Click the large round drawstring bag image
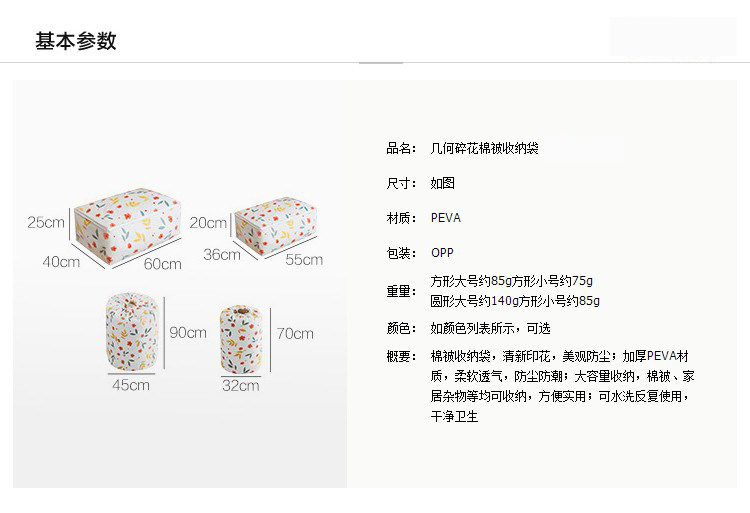The height and width of the screenshot is (513, 750). (x=132, y=332)
